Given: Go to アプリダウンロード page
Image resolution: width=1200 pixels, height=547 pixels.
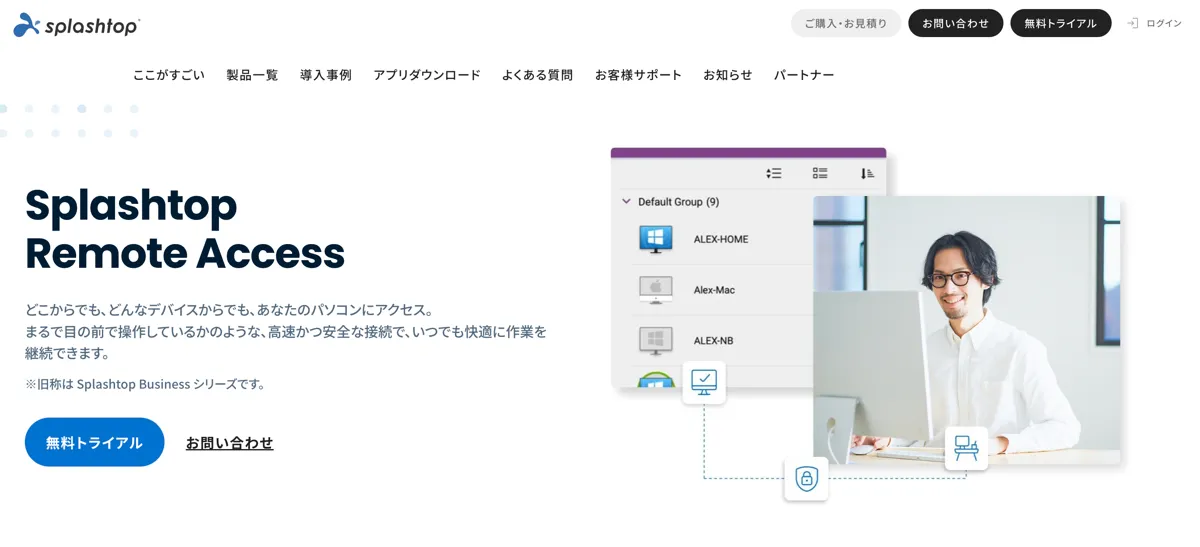Looking at the screenshot, I should 426,75.
